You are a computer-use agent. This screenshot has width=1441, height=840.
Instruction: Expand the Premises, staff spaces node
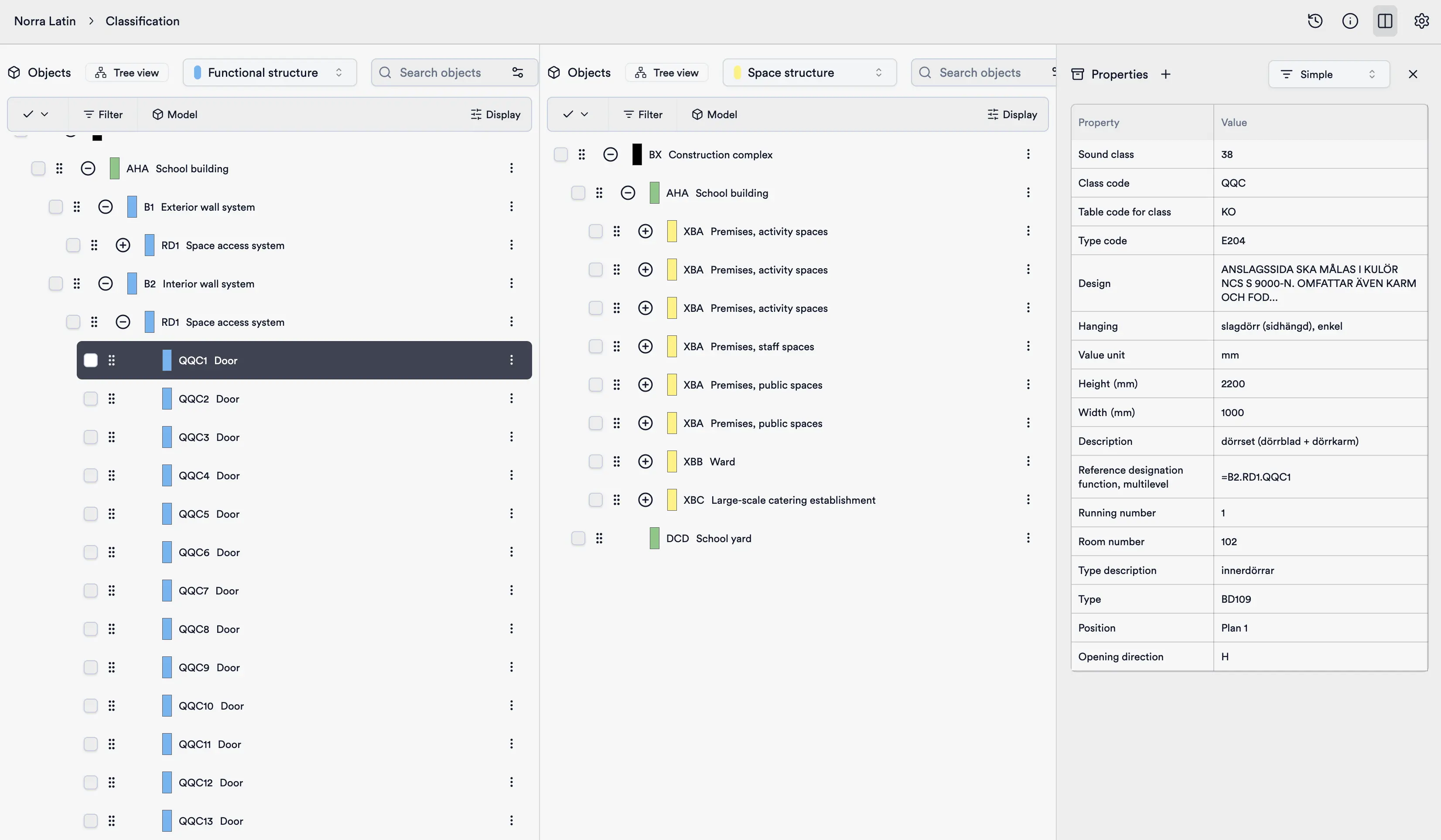(x=645, y=346)
